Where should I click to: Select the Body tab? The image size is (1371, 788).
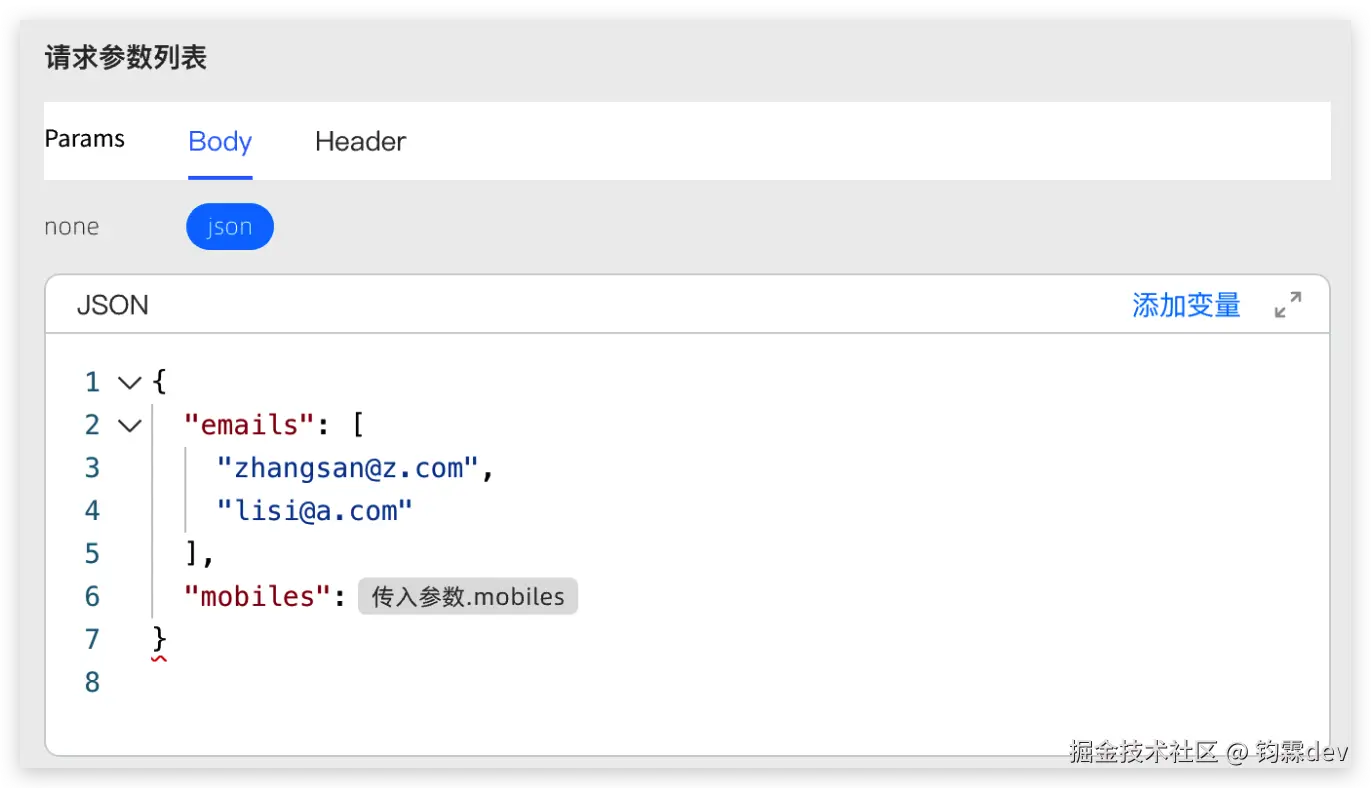220,141
